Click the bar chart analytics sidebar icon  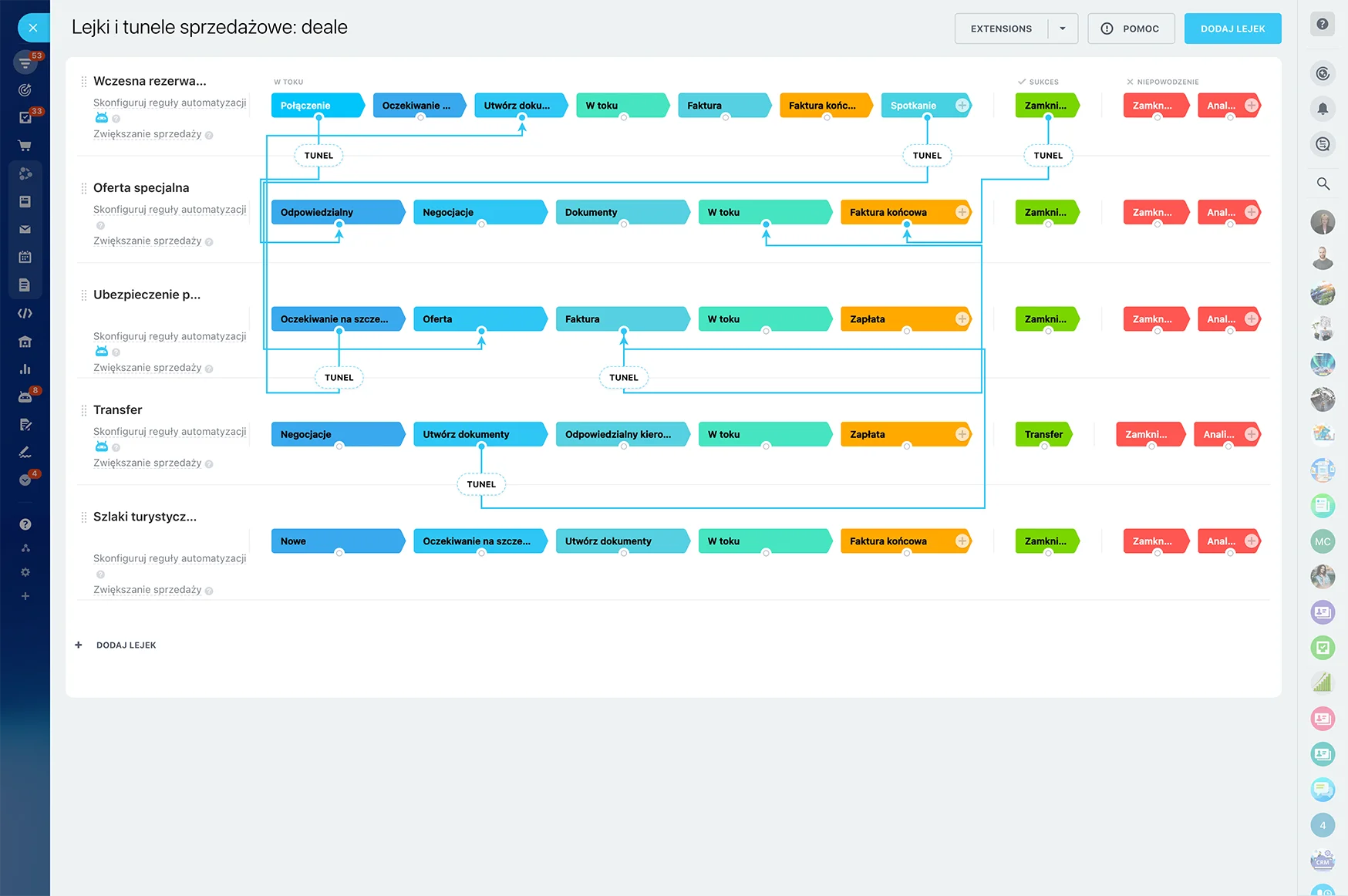25,369
